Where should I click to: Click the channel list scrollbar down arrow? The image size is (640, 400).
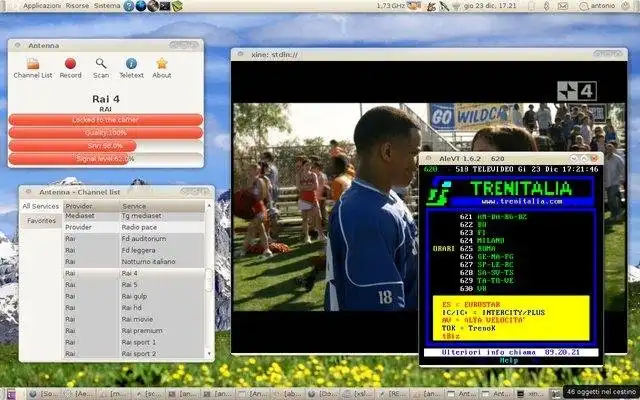[x=209, y=354]
